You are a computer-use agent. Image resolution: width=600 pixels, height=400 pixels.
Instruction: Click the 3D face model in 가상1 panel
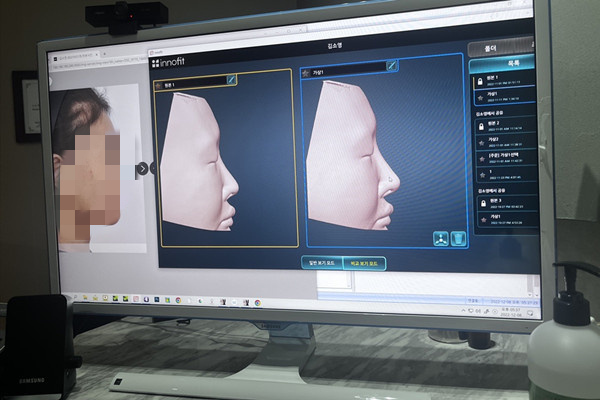(352, 157)
